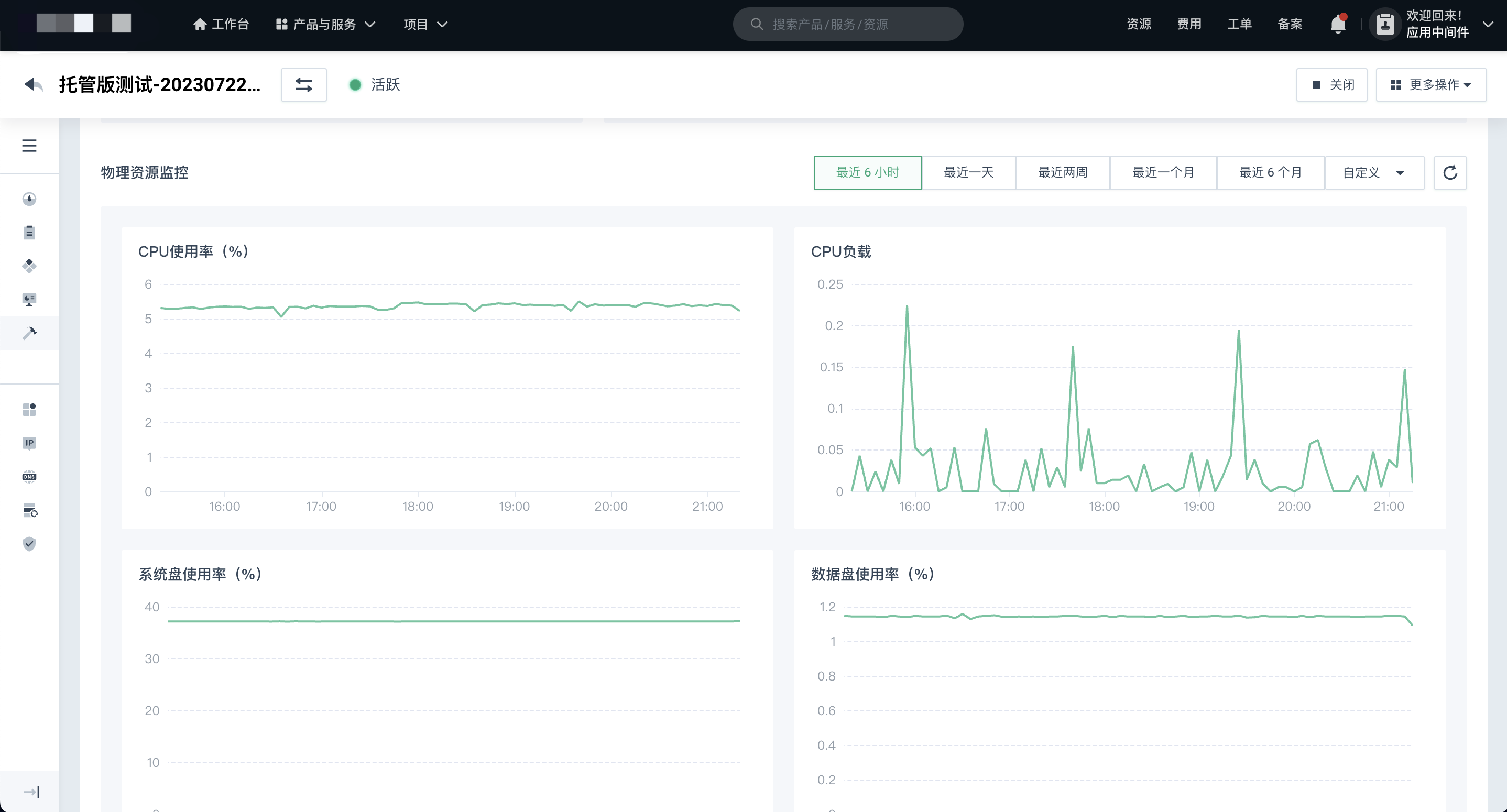Open the 项目 dropdown menu
The width and height of the screenshot is (1507, 812).
[x=425, y=24]
